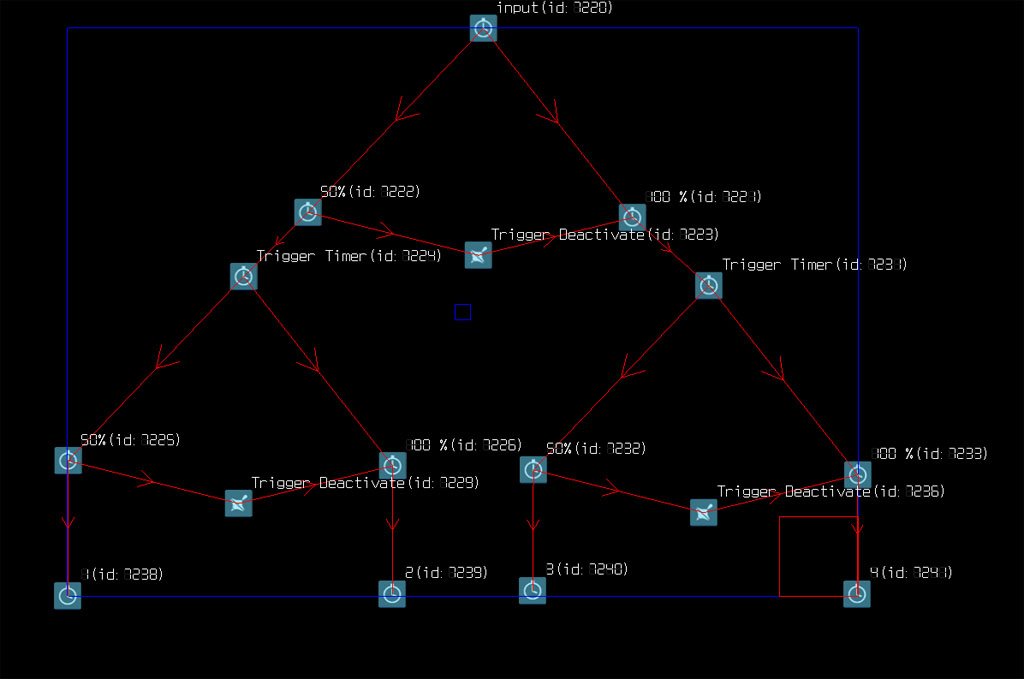The width and height of the screenshot is (1024, 679).
Task: Click the 'Trigger Deactivate (id: 7229)' label
Action: click(x=365, y=482)
